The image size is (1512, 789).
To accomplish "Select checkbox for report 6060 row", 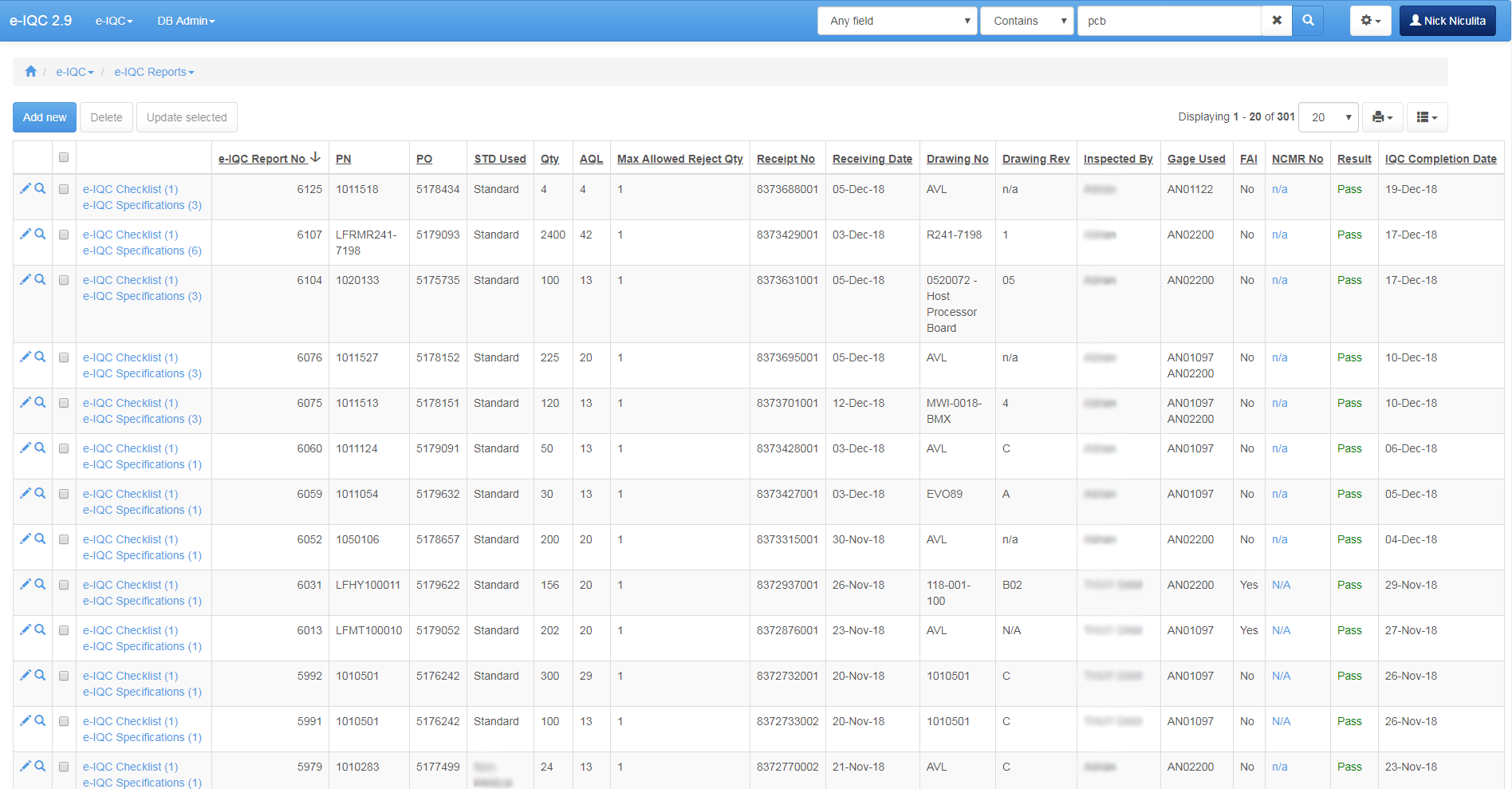I will [x=64, y=449].
